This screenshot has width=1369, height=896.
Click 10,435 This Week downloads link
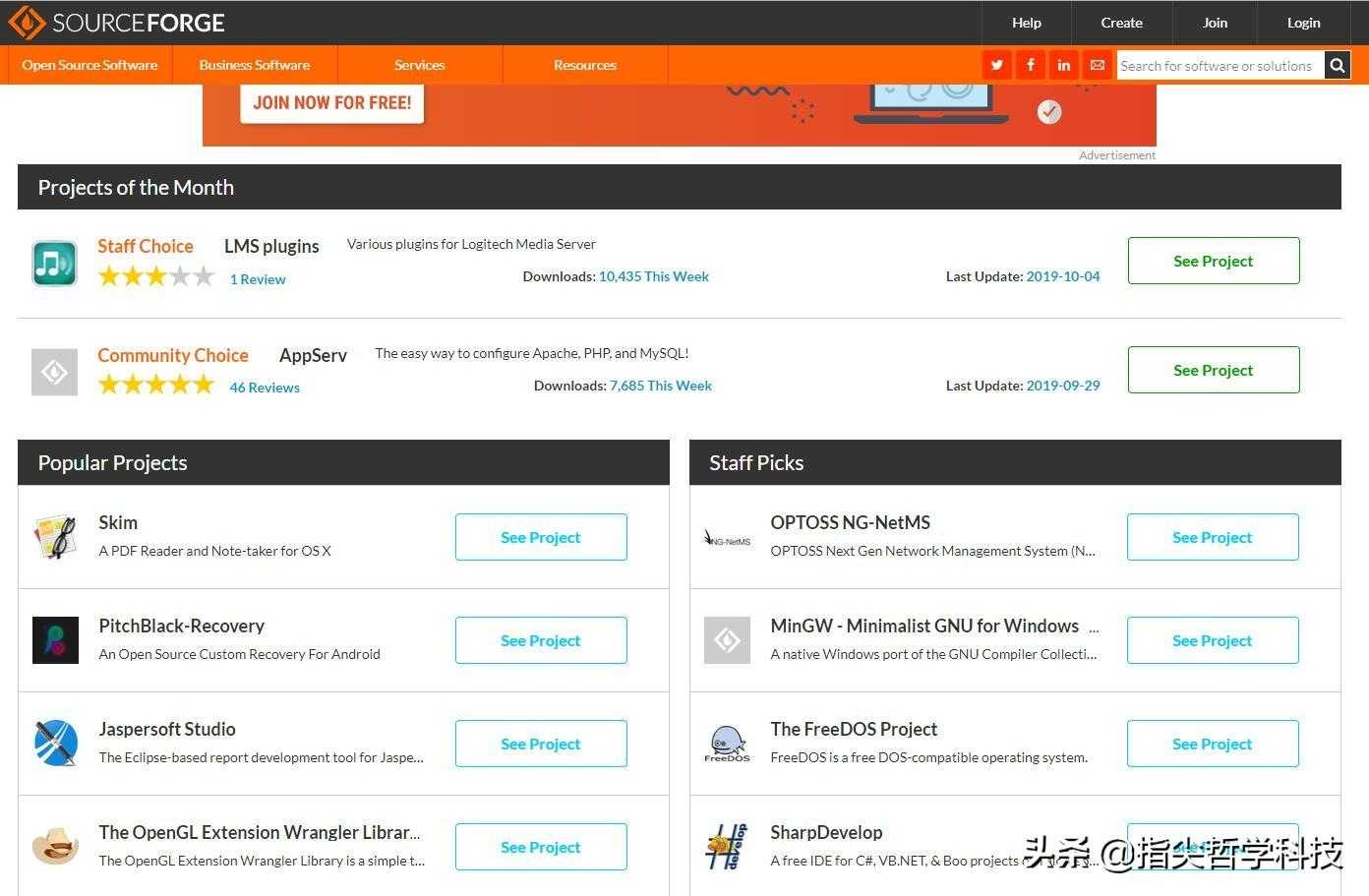[654, 276]
